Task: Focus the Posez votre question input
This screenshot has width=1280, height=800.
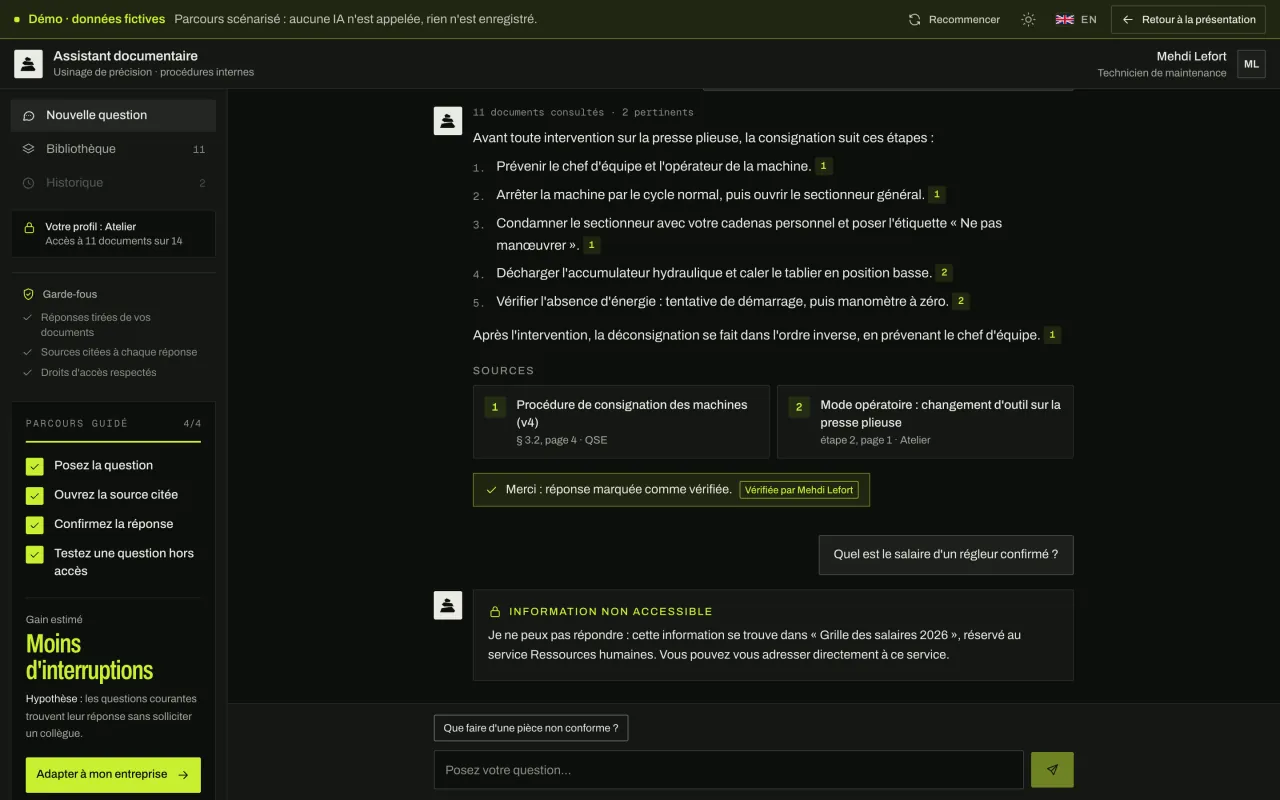Action: coord(729,770)
